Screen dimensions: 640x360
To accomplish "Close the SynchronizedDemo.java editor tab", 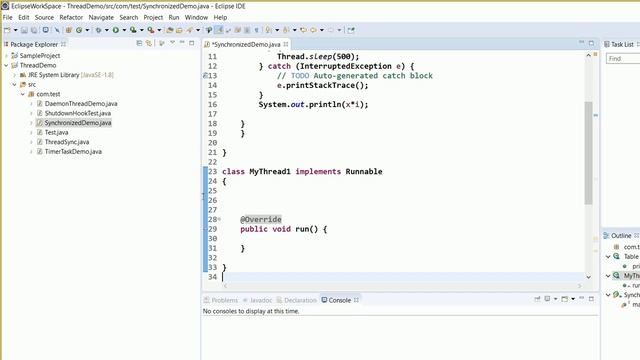I will coord(286,44).
